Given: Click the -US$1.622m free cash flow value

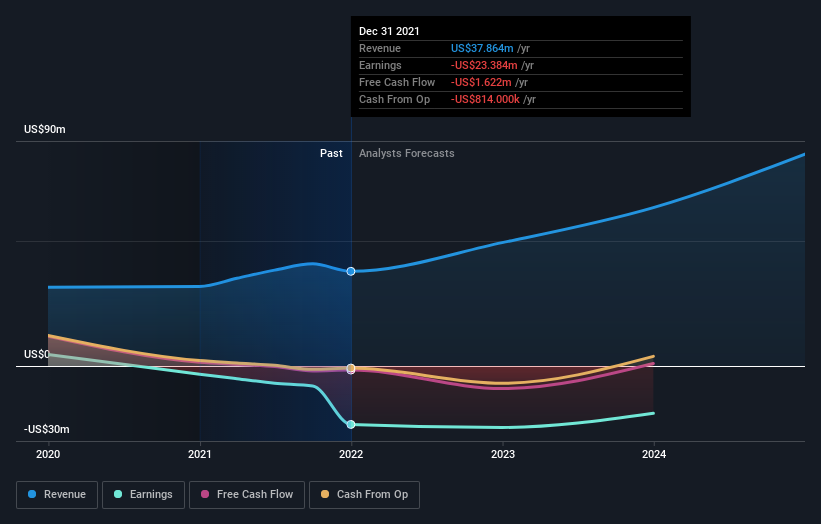Looking at the screenshot, I should (481, 82).
